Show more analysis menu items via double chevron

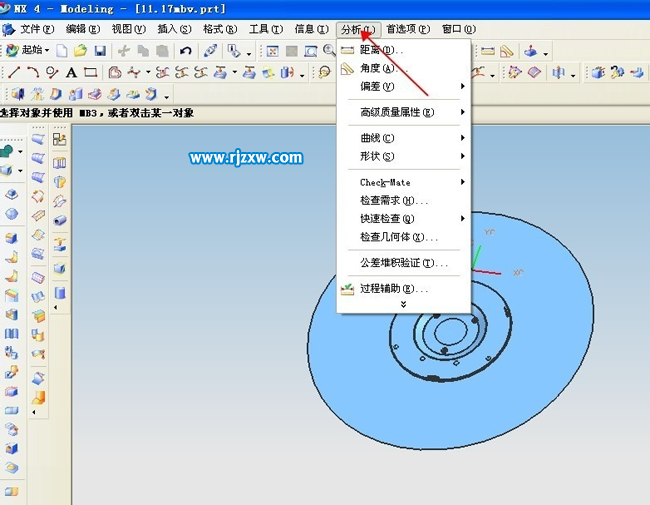[x=403, y=304]
